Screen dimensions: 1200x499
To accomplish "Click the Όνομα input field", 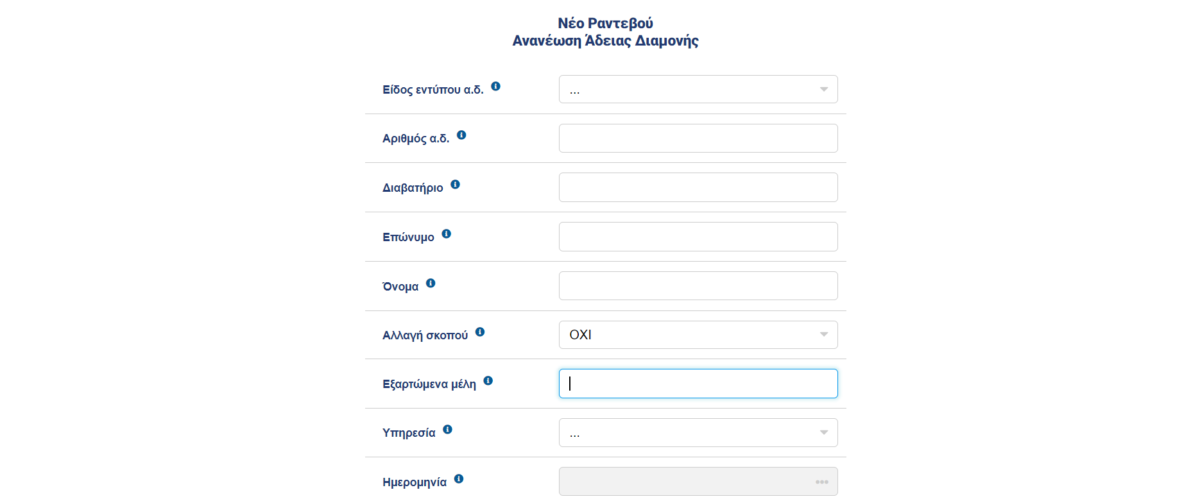I will [698, 286].
